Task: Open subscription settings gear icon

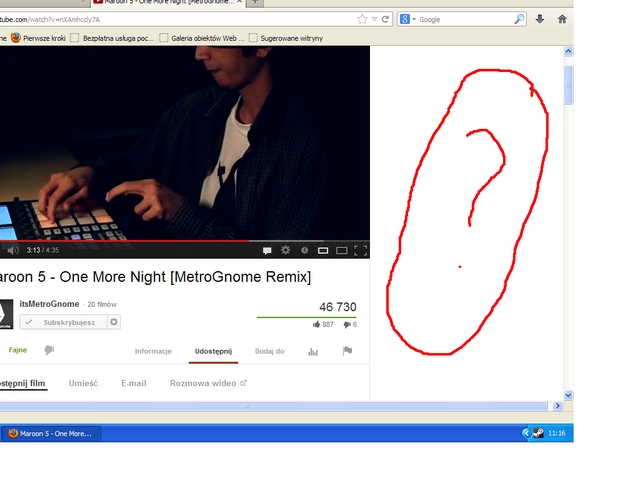Action: click(x=114, y=322)
